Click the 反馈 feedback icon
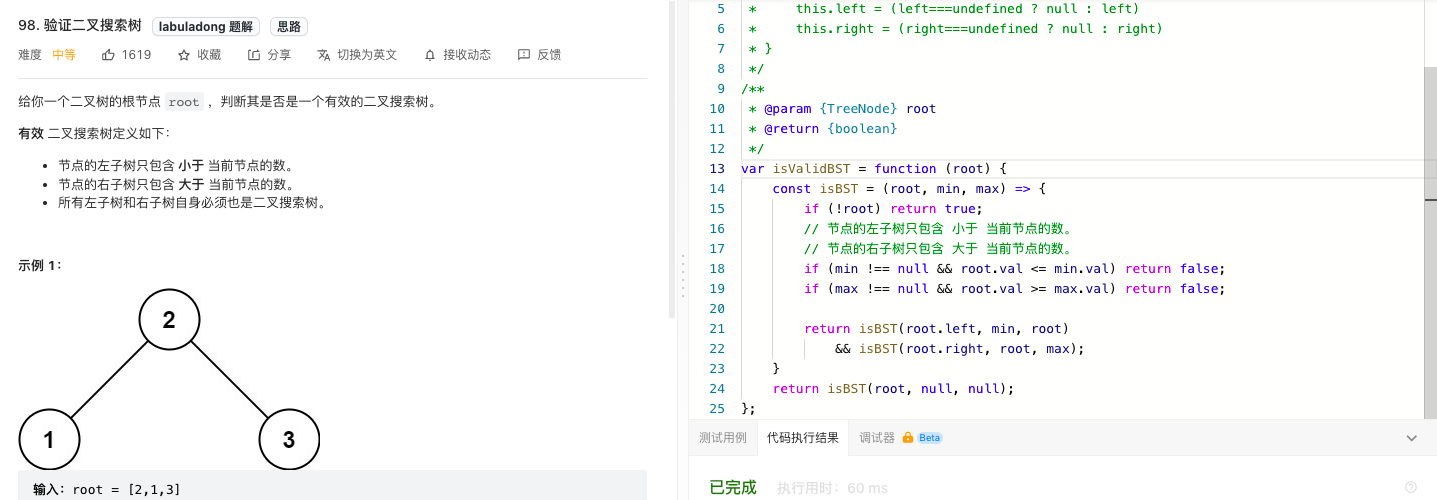 coord(523,55)
